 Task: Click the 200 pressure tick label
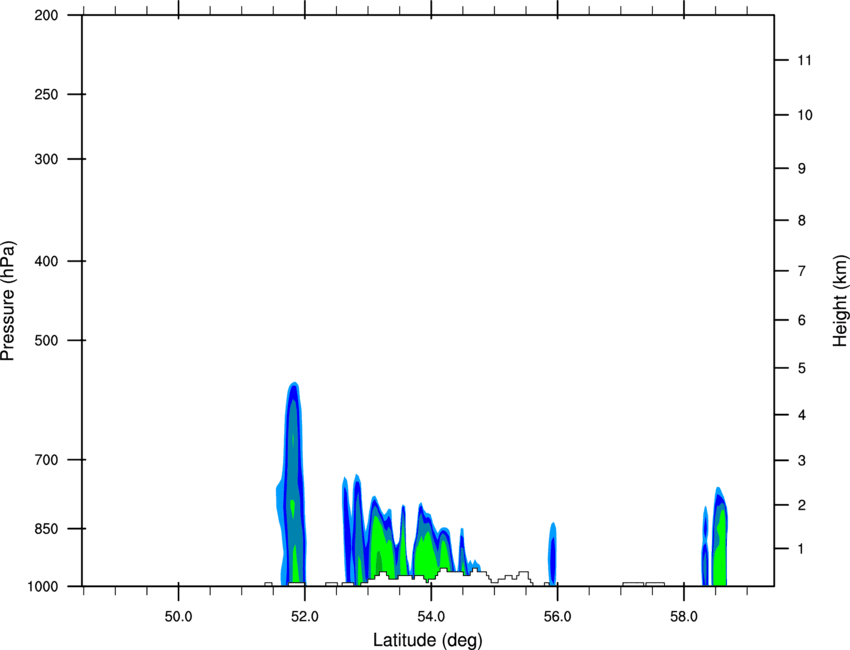(46, 15)
